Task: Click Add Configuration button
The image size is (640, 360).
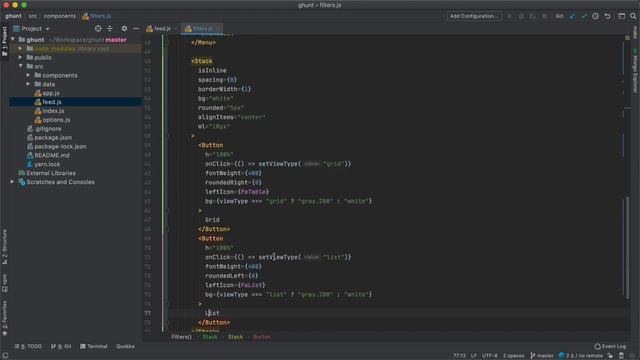Action: [x=474, y=16]
